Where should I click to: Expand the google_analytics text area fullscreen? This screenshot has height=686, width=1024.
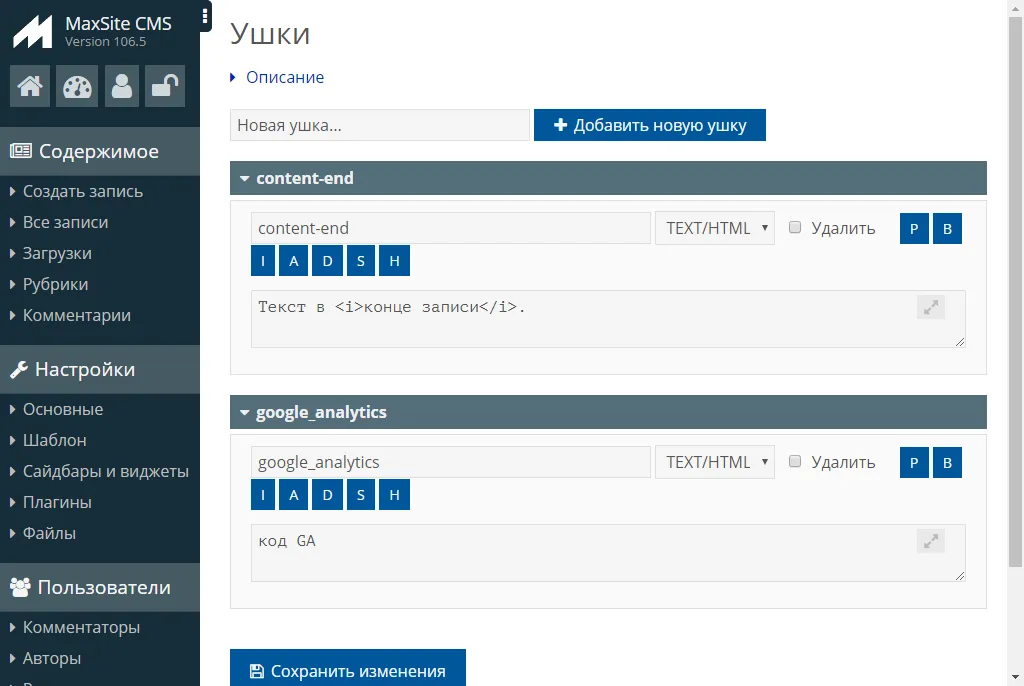930,542
